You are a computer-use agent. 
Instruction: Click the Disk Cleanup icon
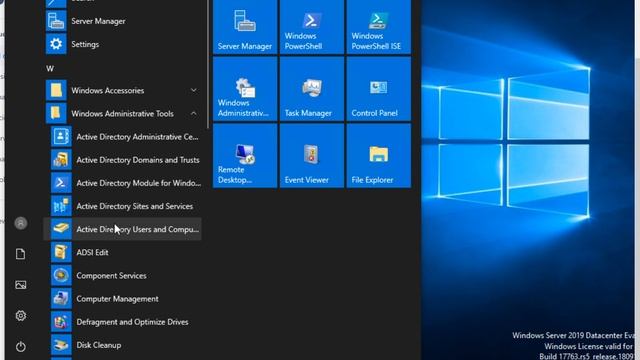click(61, 345)
